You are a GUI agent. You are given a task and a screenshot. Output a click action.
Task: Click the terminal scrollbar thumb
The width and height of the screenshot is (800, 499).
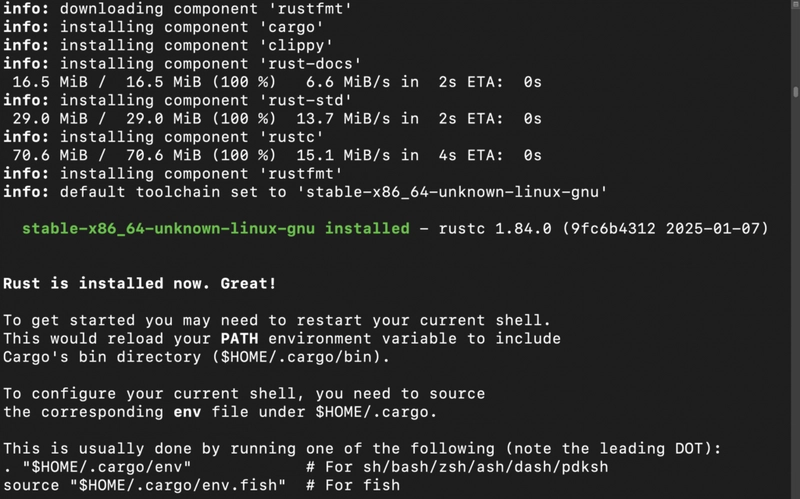click(x=795, y=92)
